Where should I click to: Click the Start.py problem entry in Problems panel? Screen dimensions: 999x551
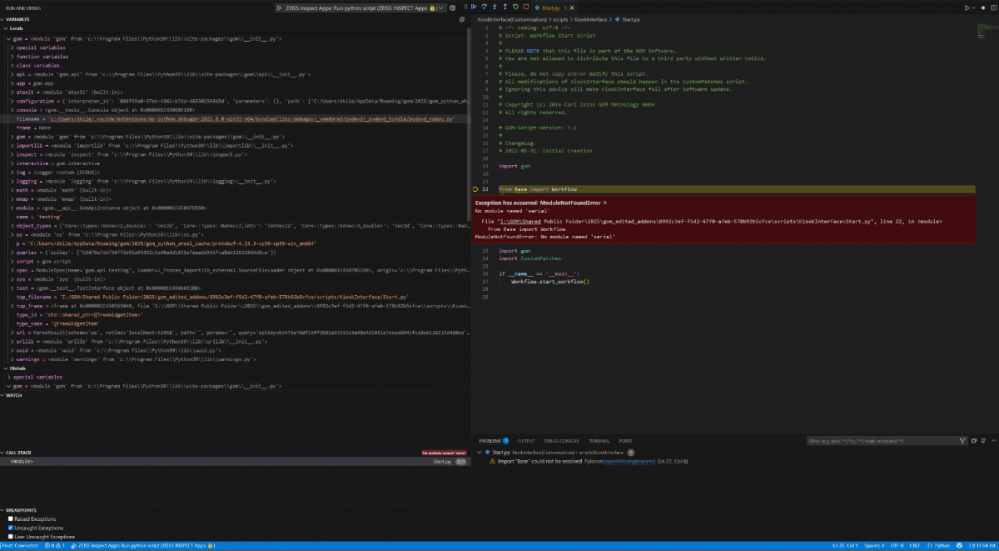pos(502,452)
